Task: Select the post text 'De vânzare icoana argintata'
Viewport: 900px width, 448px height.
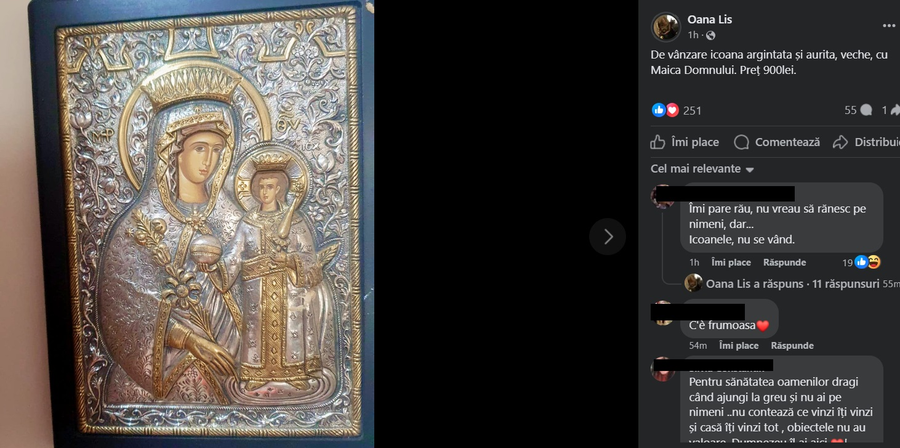Action: coord(721,55)
